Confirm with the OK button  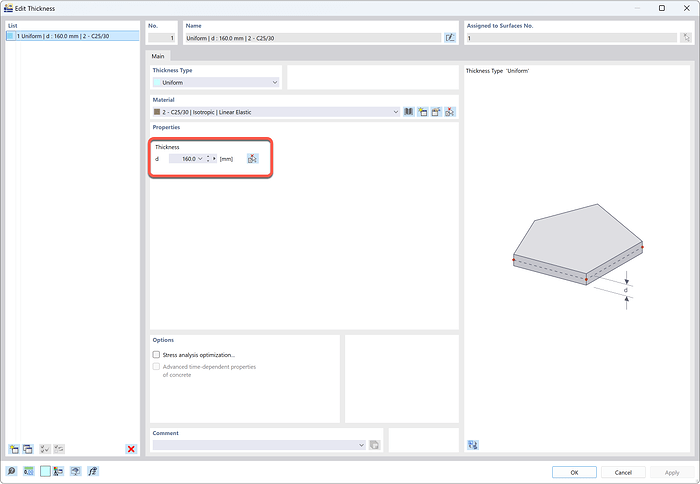(574, 472)
